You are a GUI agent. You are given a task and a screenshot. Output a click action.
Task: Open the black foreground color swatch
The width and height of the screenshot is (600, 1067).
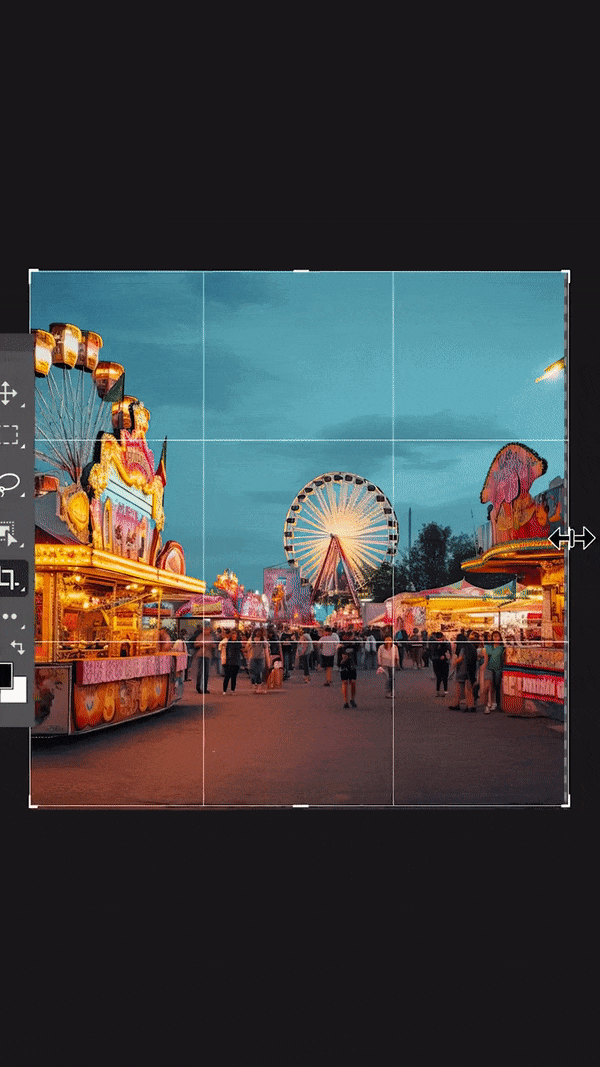point(5,674)
